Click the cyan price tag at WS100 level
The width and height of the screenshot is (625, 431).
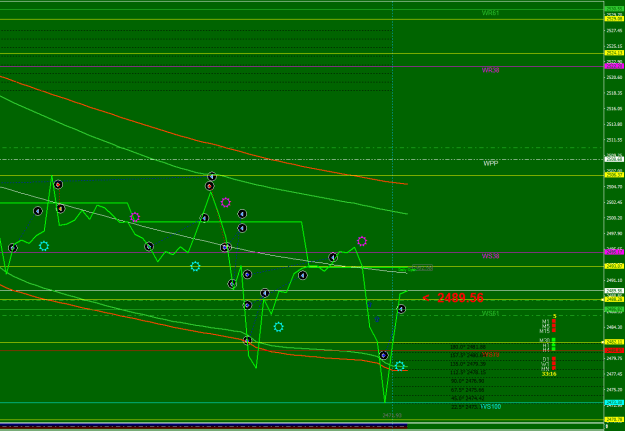pyautogui.click(x=614, y=403)
